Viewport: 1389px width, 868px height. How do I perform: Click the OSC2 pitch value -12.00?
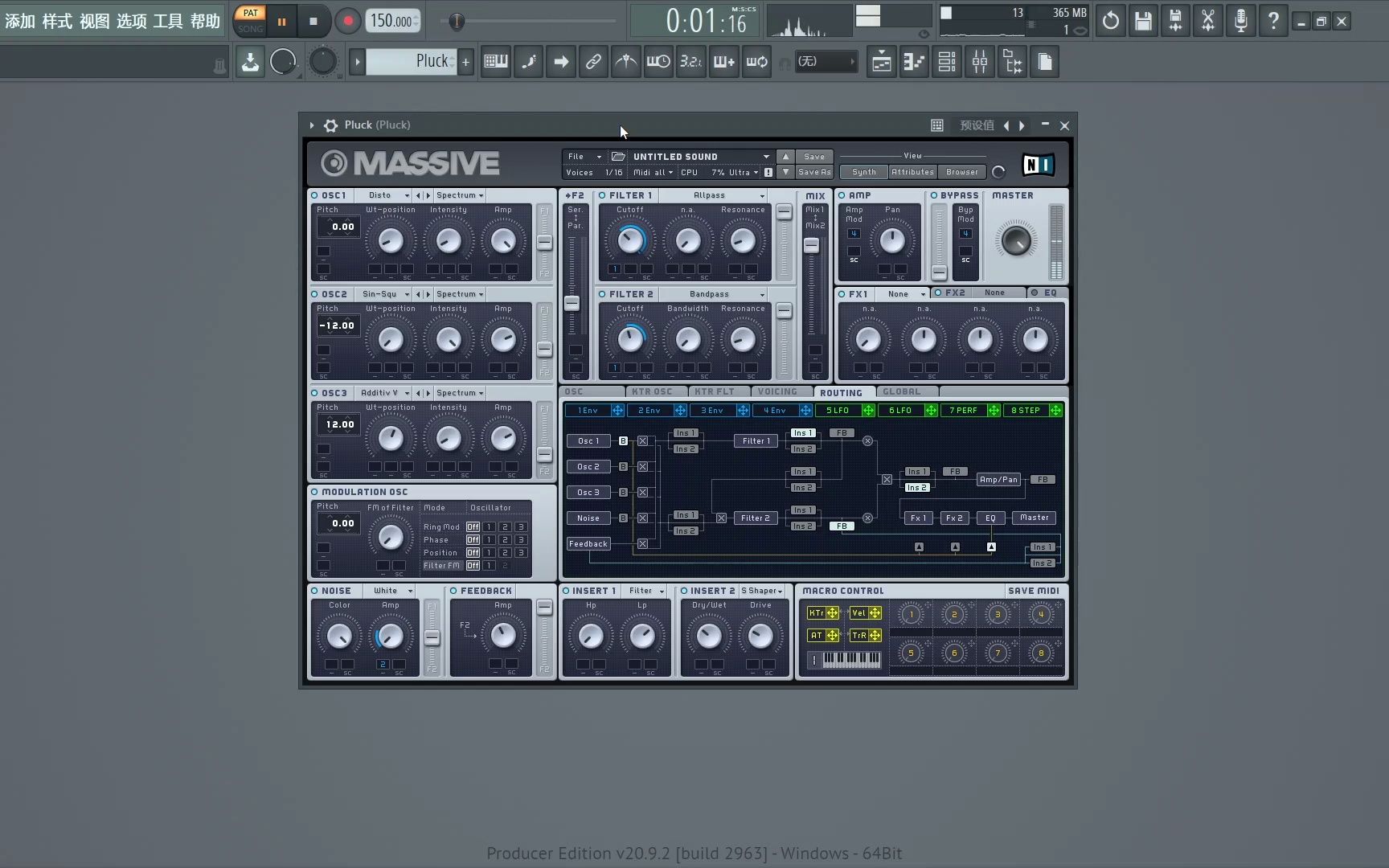click(x=337, y=325)
